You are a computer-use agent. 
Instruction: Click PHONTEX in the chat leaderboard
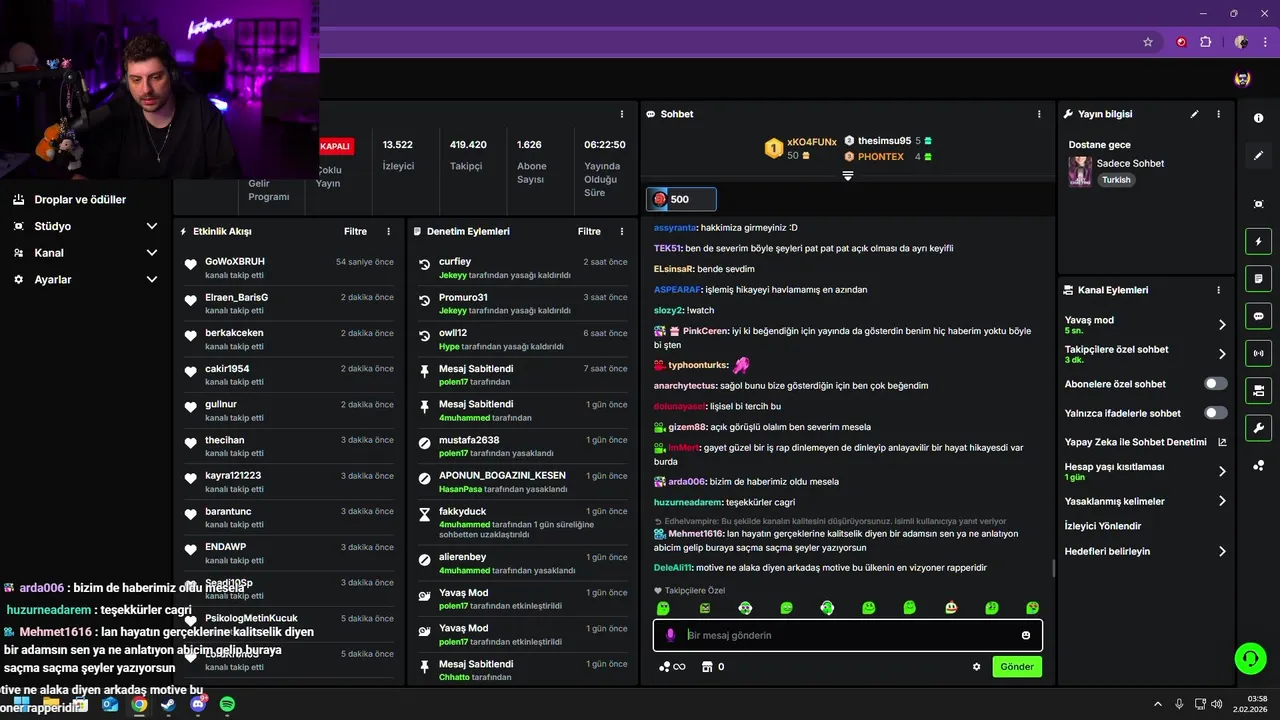[x=881, y=157]
